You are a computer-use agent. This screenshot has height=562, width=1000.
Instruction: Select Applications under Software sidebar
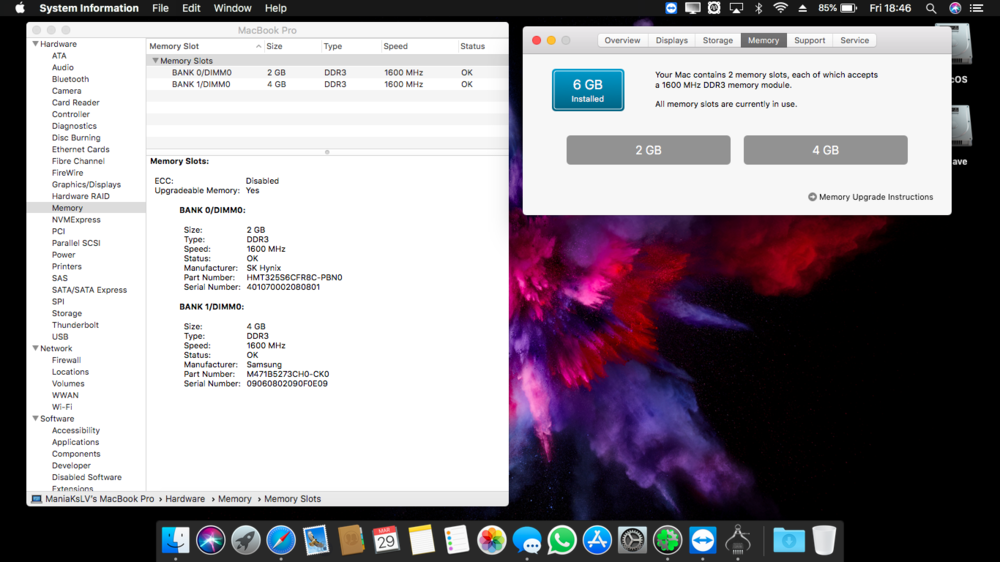point(75,442)
